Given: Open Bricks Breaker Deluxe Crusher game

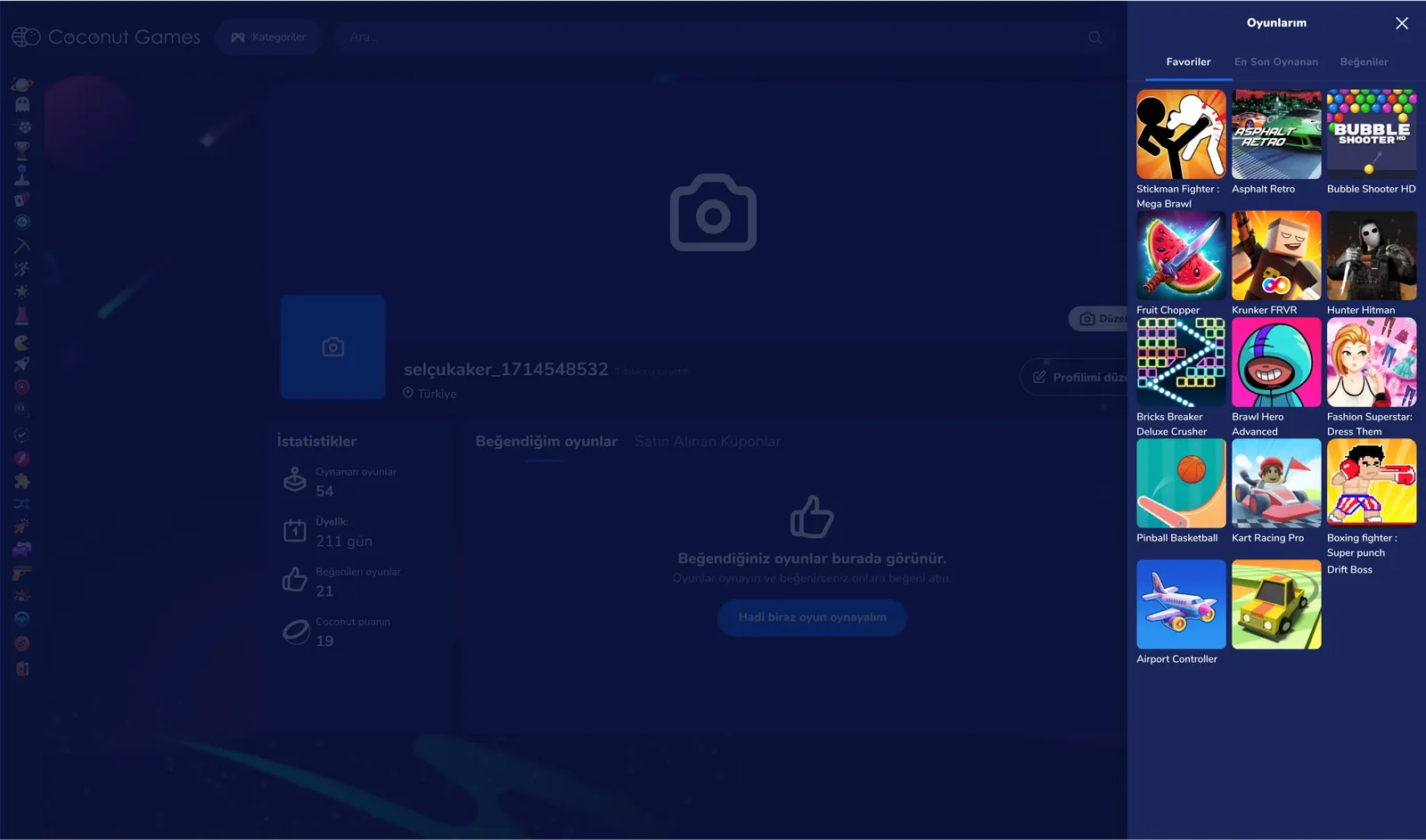Looking at the screenshot, I should pos(1181,363).
